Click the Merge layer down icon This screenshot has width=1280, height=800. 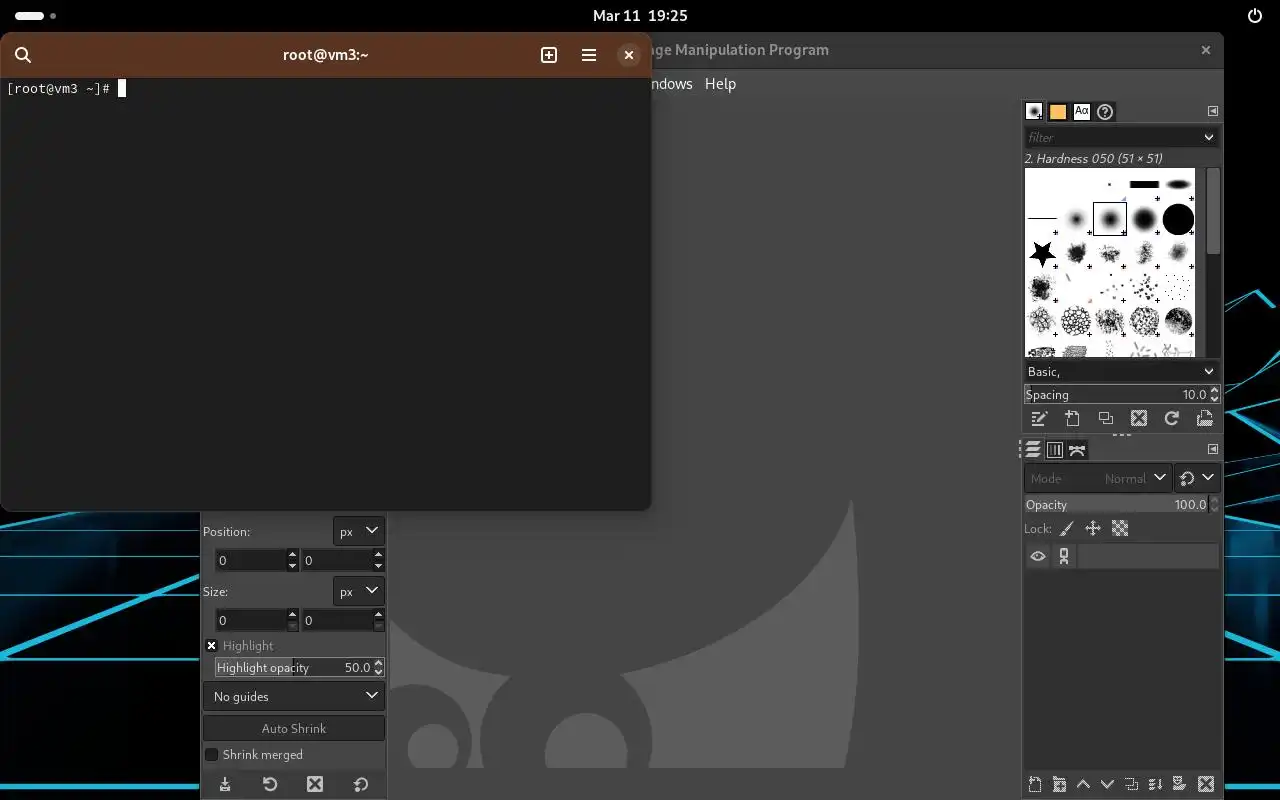[1155, 784]
